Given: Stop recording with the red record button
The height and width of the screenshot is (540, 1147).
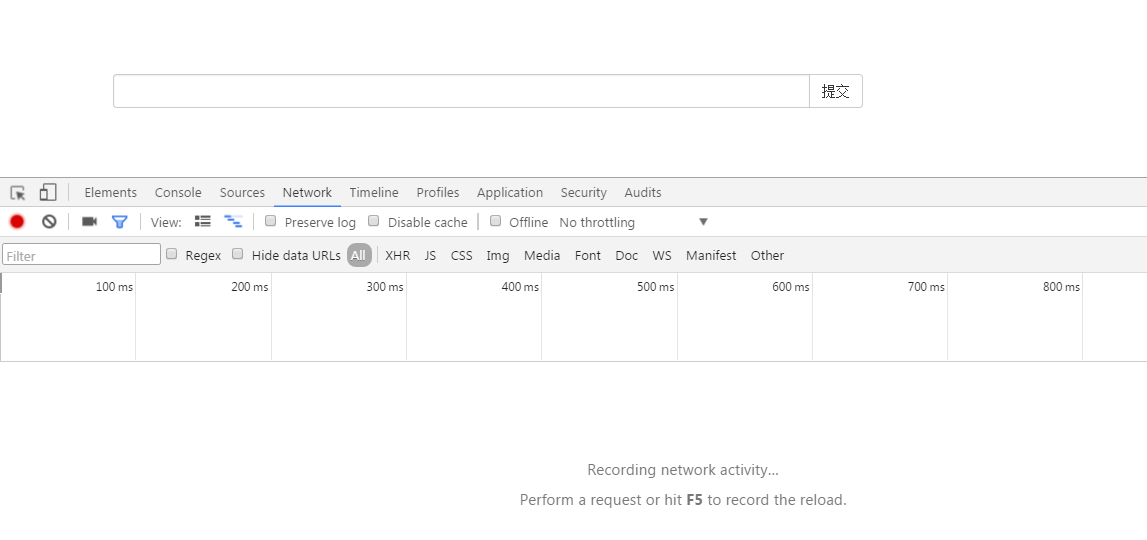Looking at the screenshot, I should pos(17,222).
